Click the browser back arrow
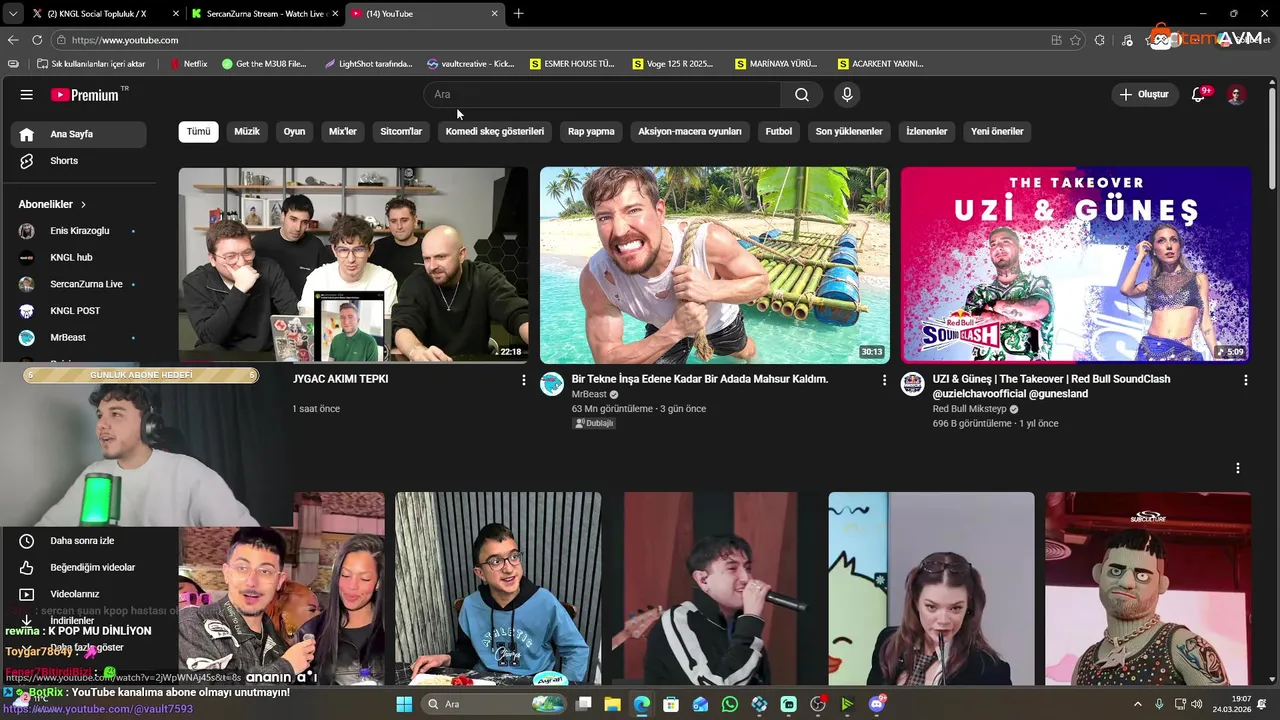The image size is (1280, 720). tap(13, 40)
